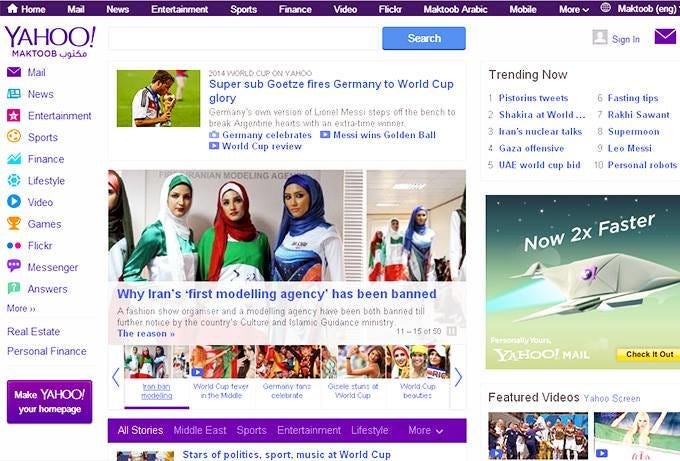Click the Answers icon in sidebar

tap(14, 288)
